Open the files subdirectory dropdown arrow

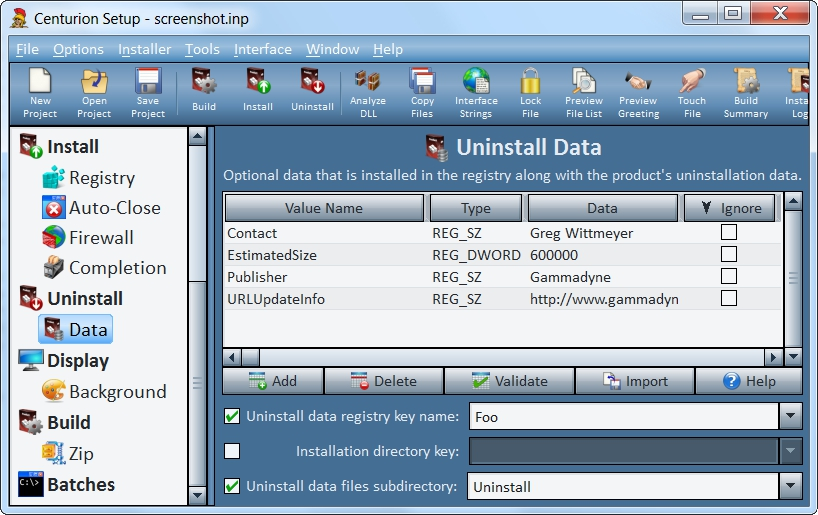(x=790, y=486)
